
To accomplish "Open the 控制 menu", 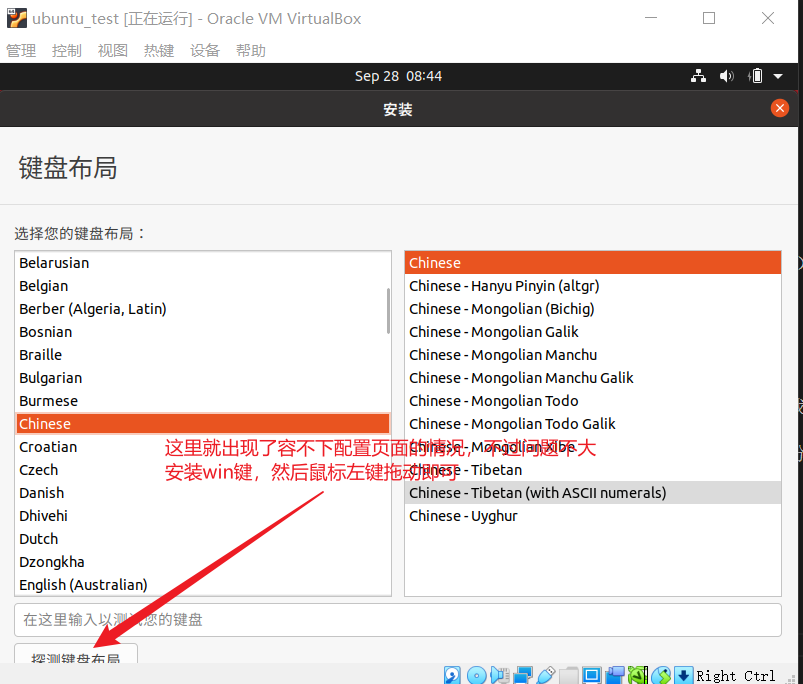I will tap(67, 51).
